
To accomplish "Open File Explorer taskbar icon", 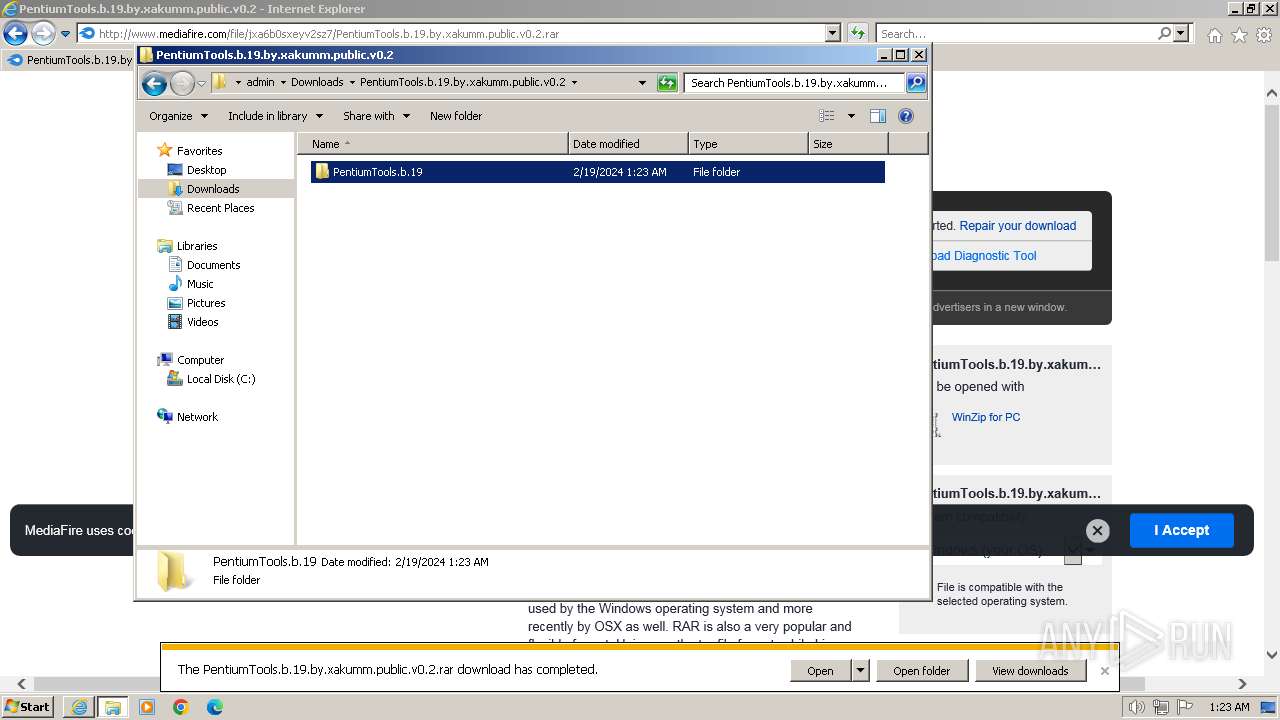I will pos(112,707).
